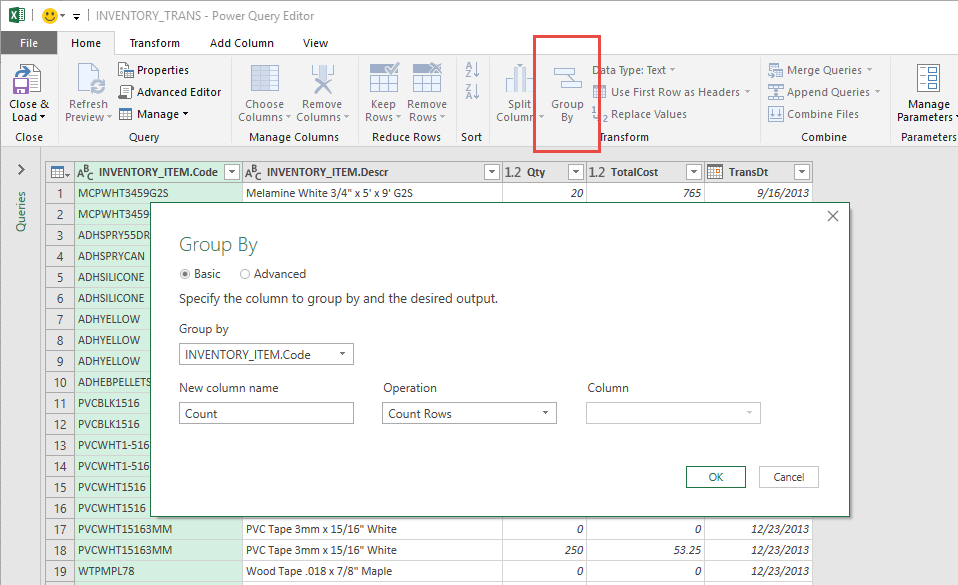
Task: Switch to the Transform tab
Action: pos(154,43)
